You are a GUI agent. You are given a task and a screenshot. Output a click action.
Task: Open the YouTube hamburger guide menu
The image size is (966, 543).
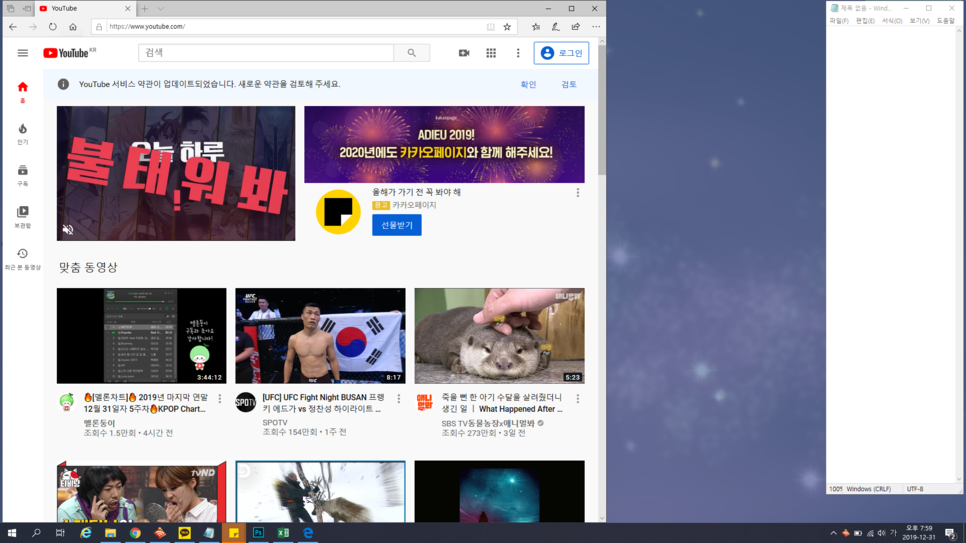pyautogui.click(x=23, y=53)
